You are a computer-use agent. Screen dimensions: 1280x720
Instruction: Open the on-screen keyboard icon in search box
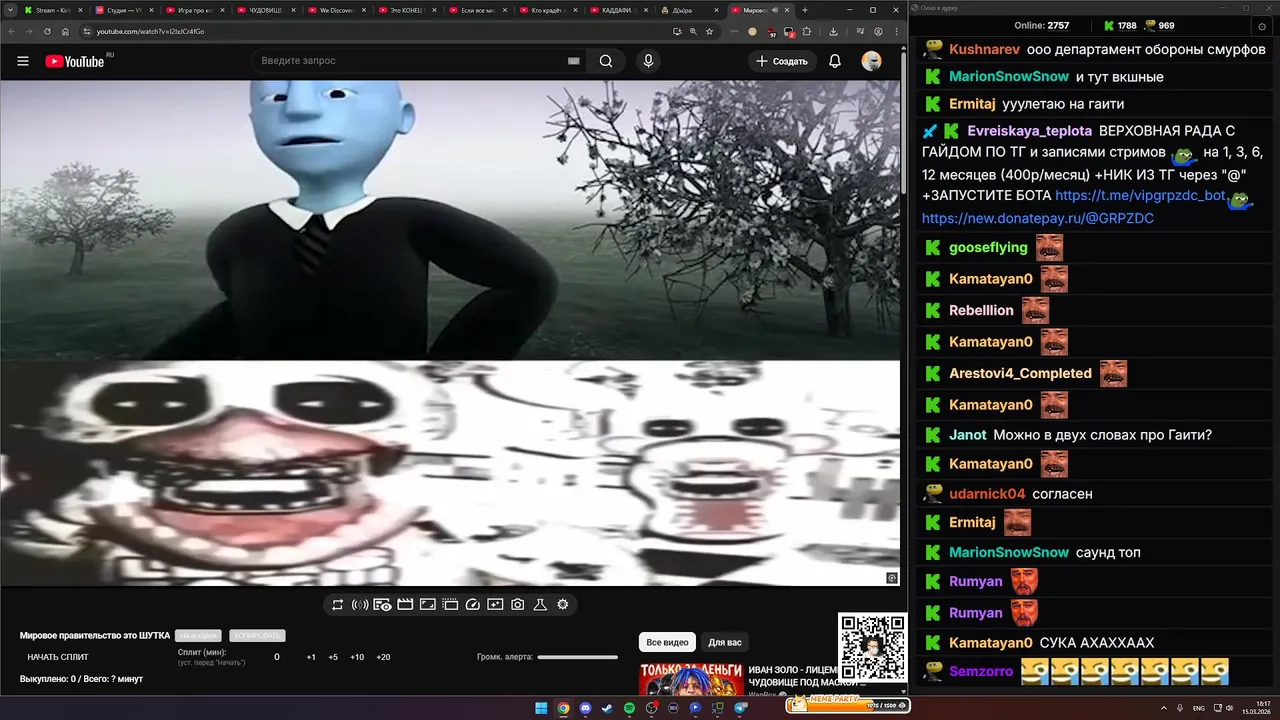coord(574,61)
